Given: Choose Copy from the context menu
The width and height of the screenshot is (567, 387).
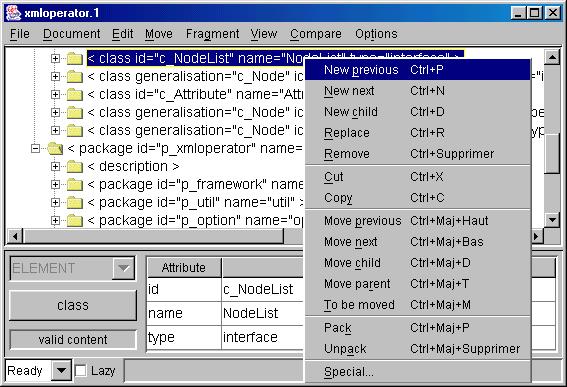Looking at the screenshot, I should [418, 198].
